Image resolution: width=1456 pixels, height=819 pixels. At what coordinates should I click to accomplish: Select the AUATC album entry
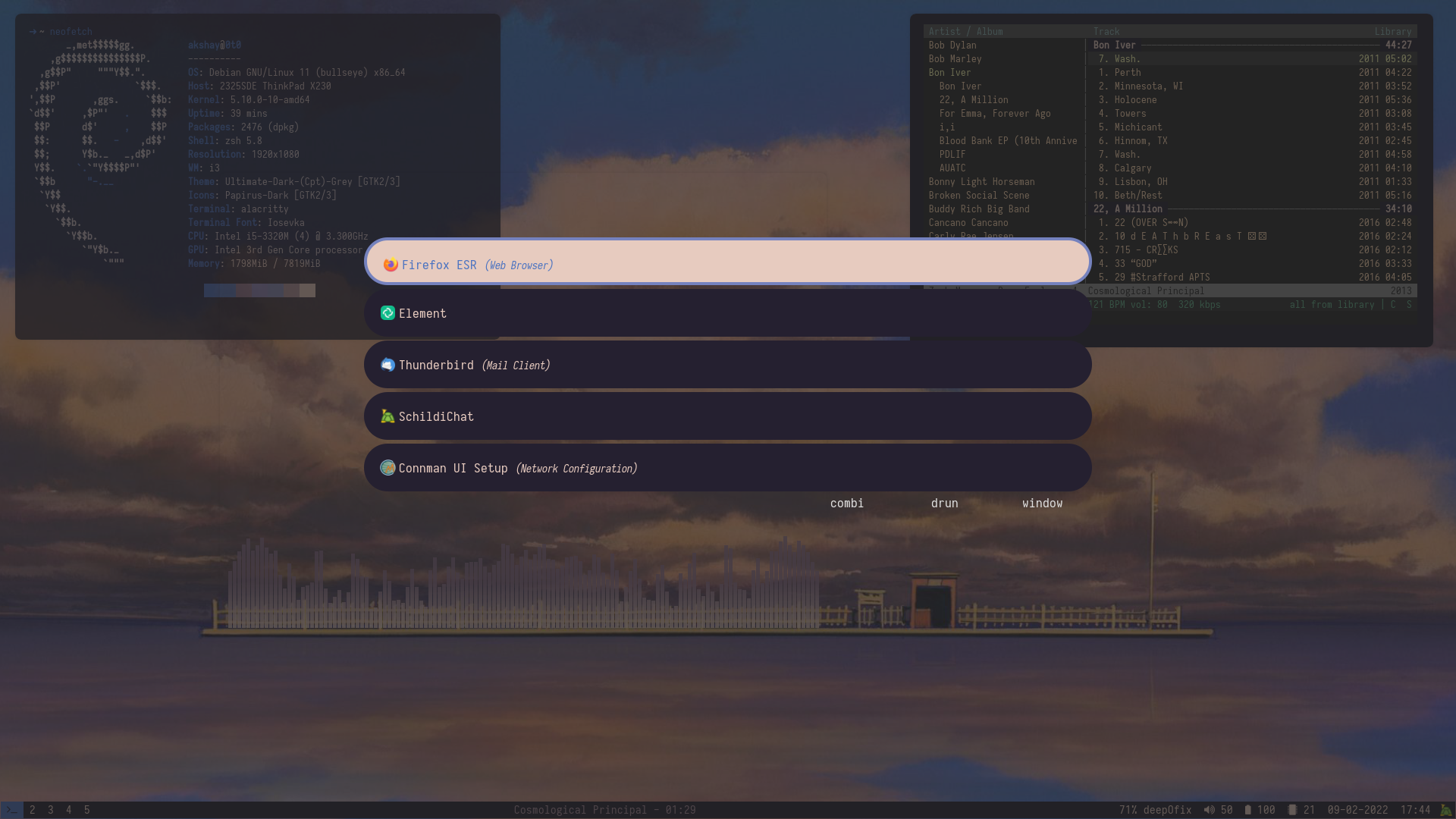[x=952, y=168]
